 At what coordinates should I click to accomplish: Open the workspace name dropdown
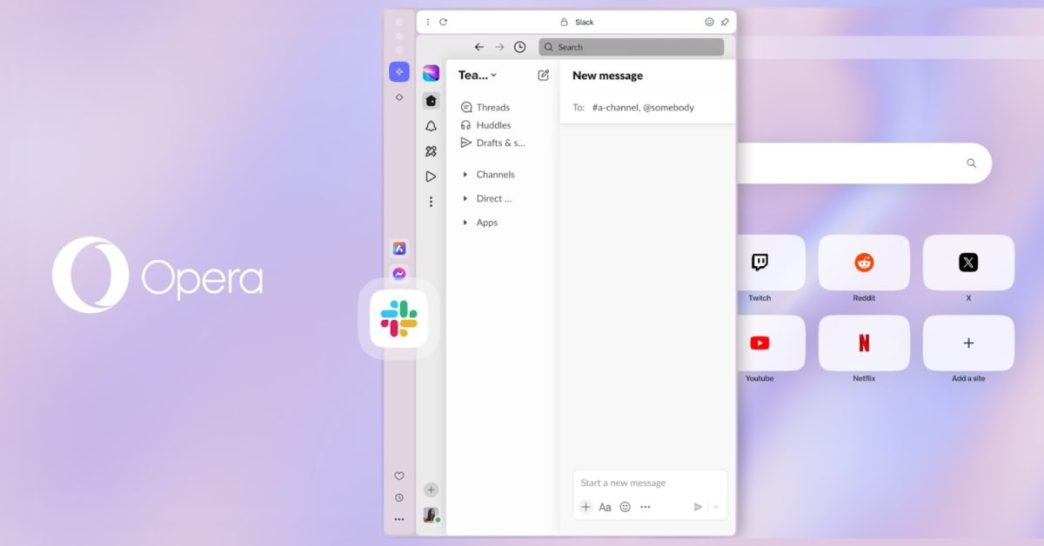tap(478, 75)
